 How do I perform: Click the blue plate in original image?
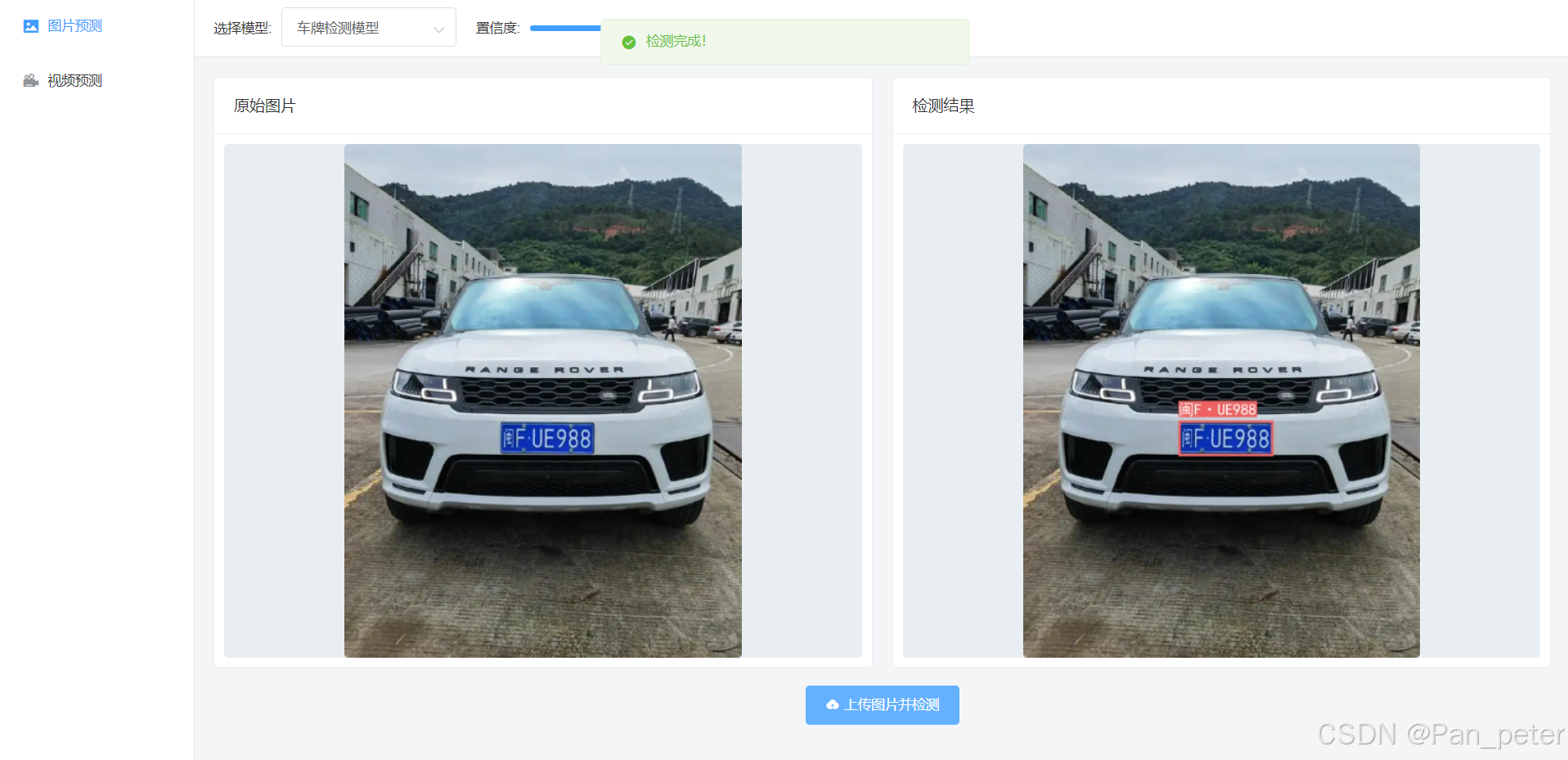[547, 438]
